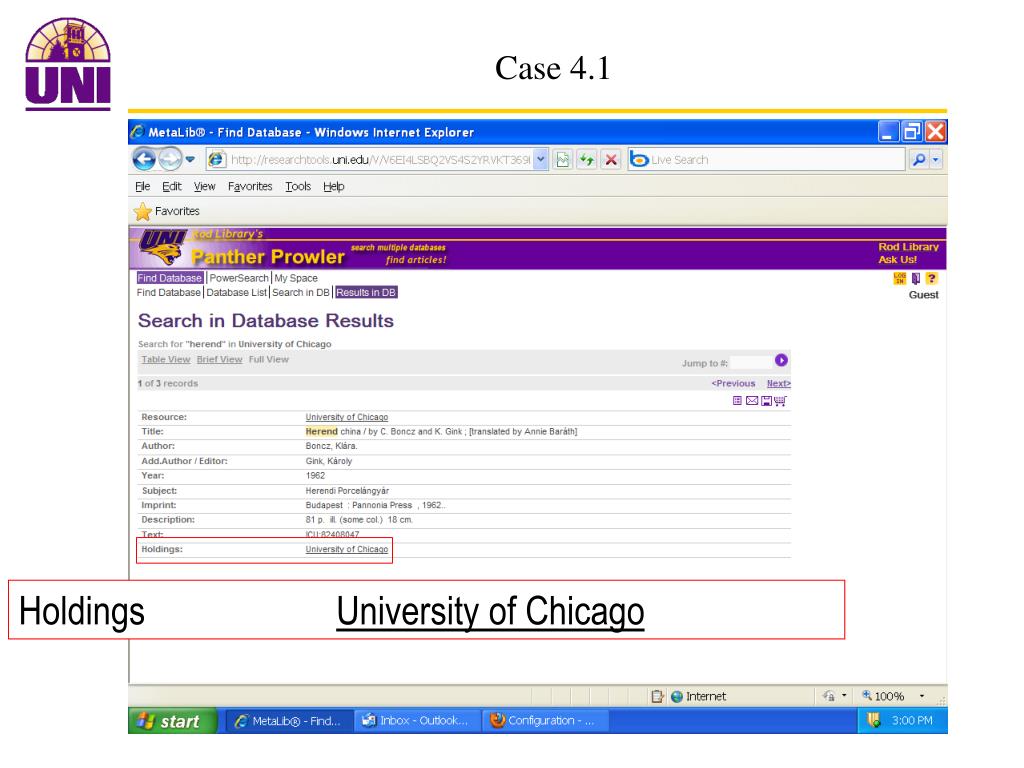Switch to Table View

click(x=166, y=359)
